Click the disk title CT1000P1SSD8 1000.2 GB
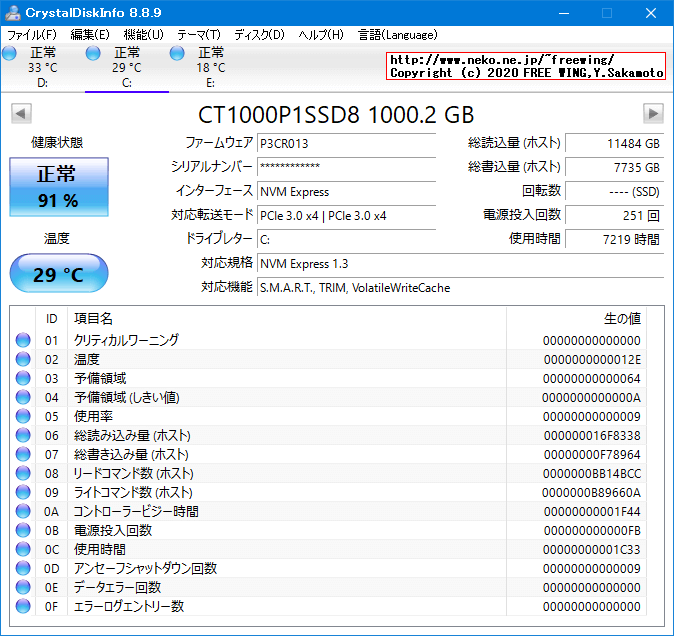 [336, 115]
